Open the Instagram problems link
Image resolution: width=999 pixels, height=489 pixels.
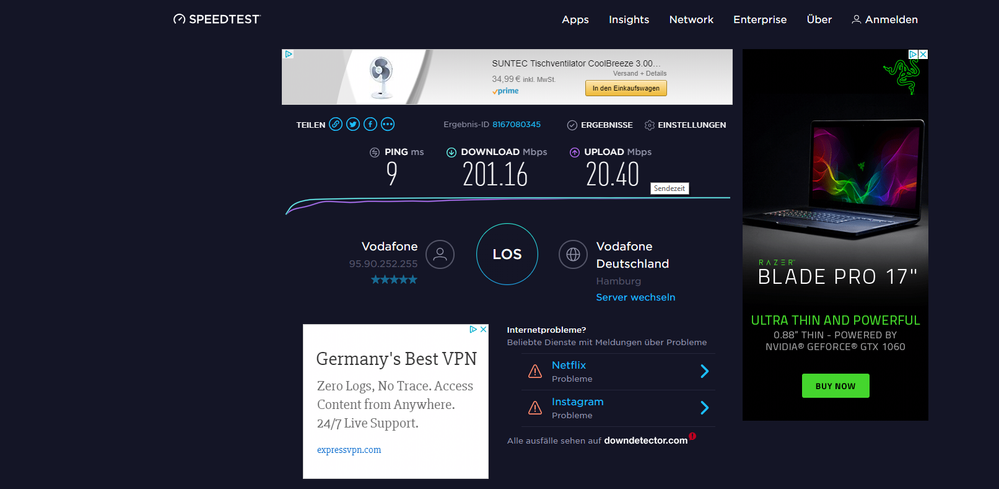(577, 402)
